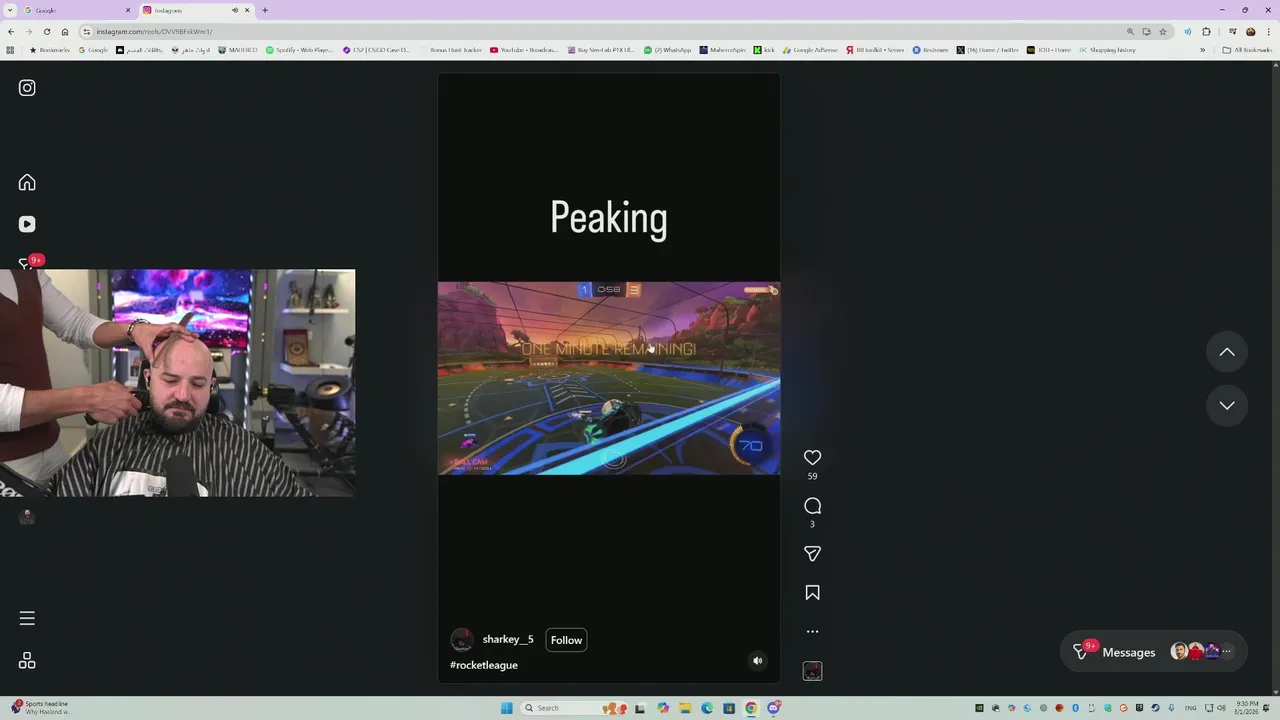Open the three-dot options for reel

pyautogui.click(x=812, y=631)
